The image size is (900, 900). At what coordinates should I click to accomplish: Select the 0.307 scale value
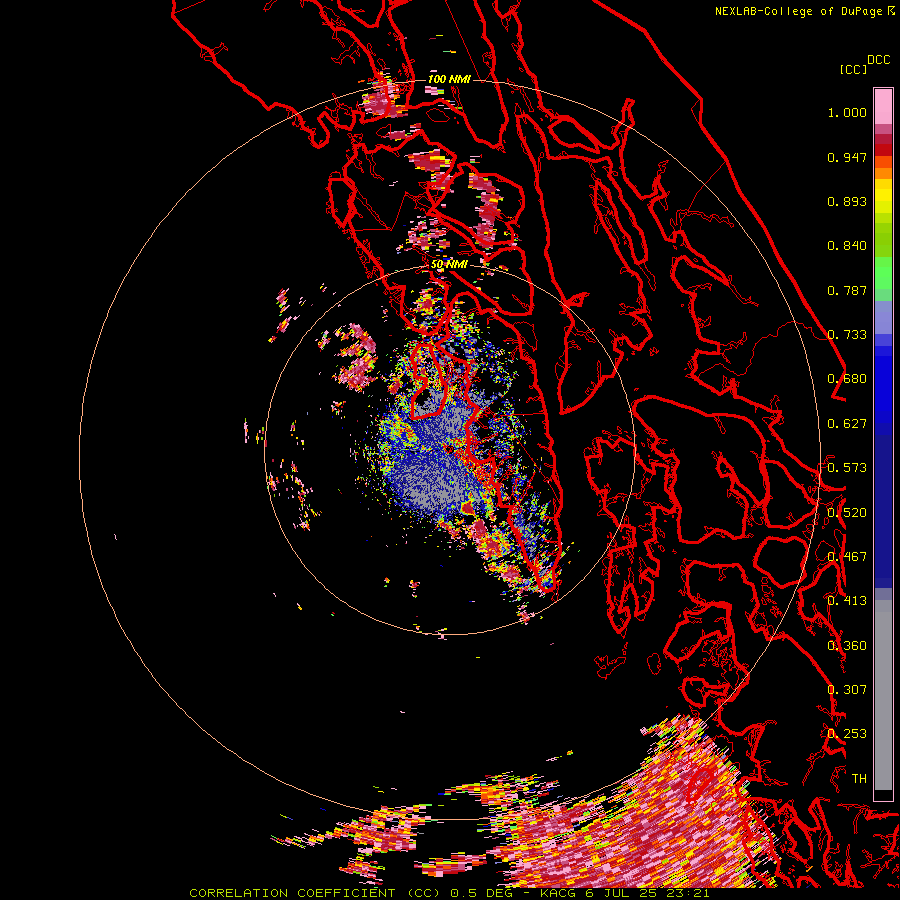click(x=847, y=690)
